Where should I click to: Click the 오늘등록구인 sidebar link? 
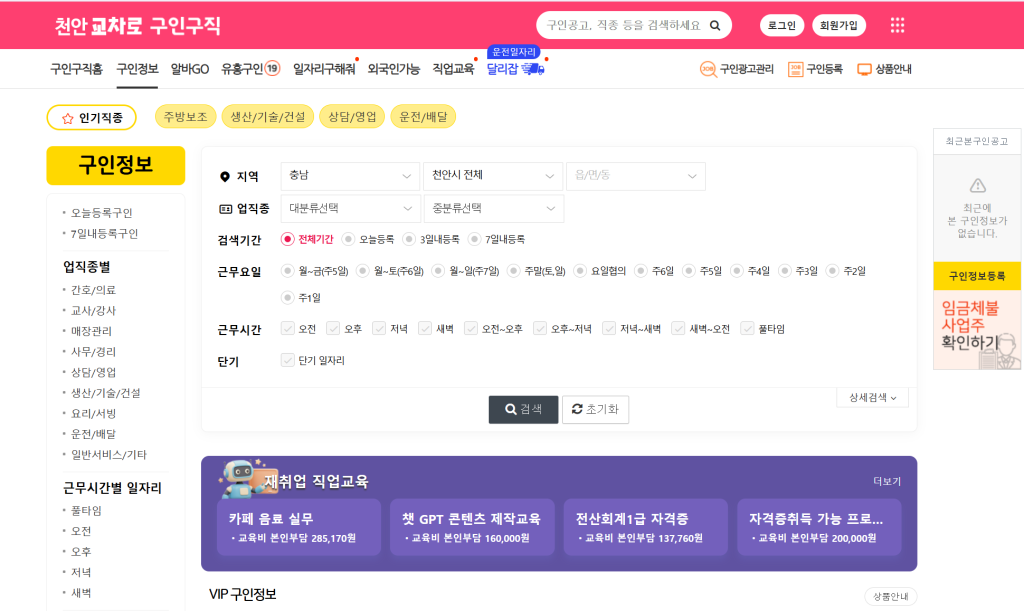click(101, 213)
